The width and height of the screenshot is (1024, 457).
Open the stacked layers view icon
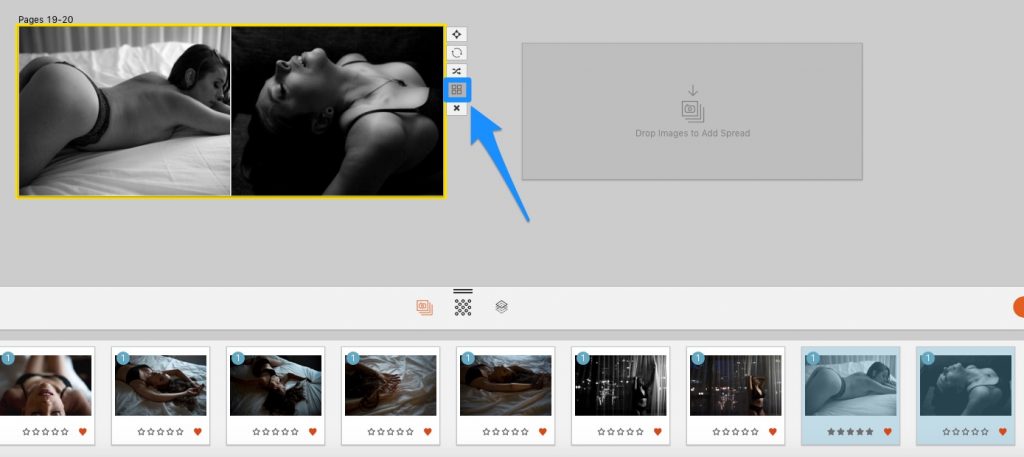point(502,307)
